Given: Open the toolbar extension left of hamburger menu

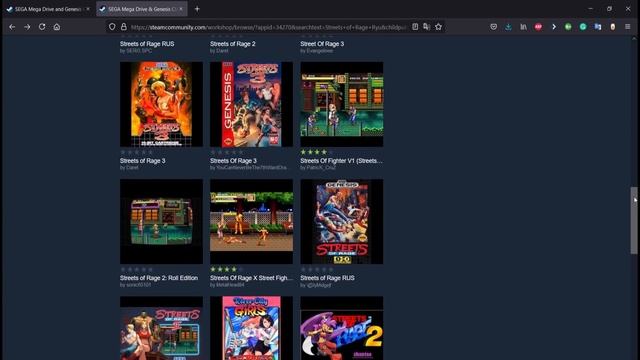Looking at the screenshot, I should (613, 27).
